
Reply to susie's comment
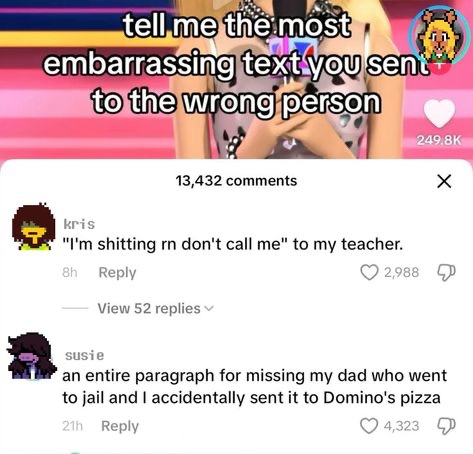[x=120, y=426]
